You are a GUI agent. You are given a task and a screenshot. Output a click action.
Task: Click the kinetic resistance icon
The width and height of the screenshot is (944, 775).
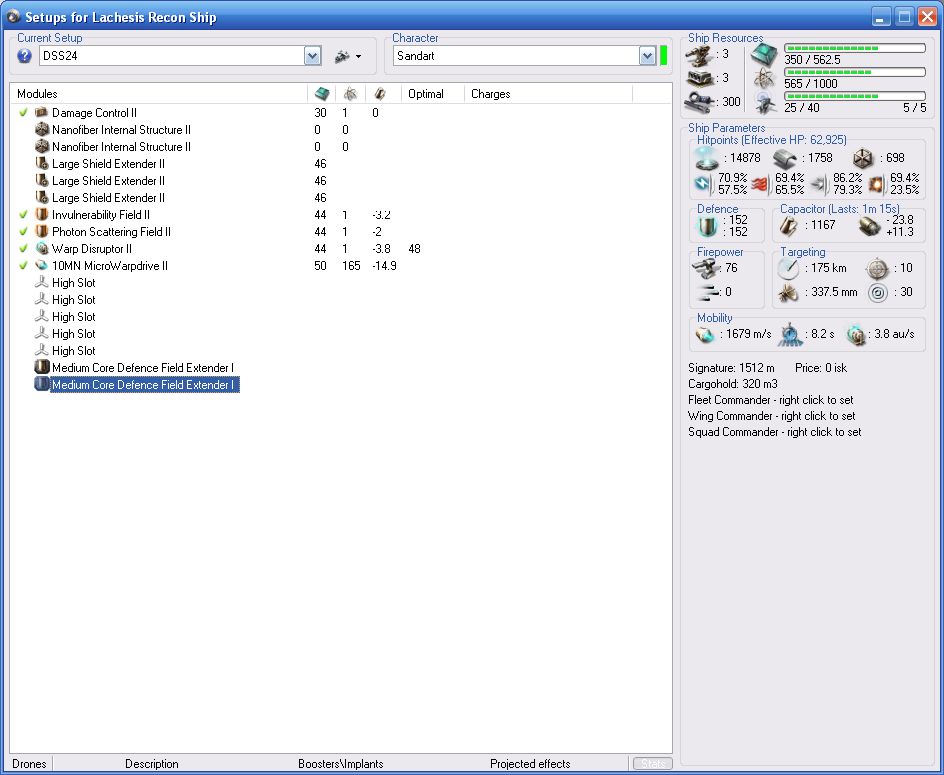point(819,184)
